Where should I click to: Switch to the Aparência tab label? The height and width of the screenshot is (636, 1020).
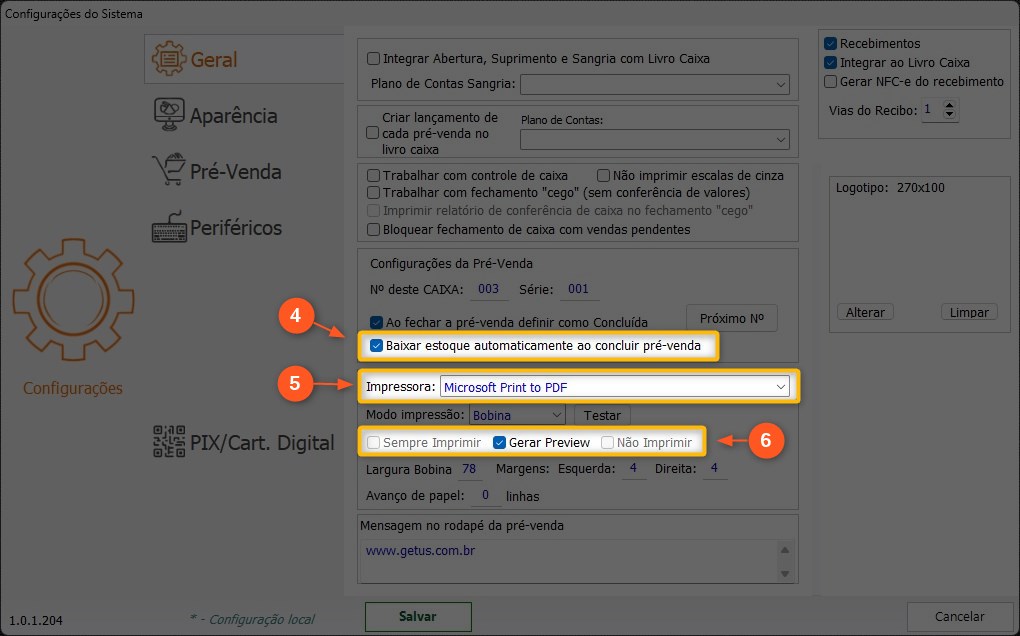(233, 116)
